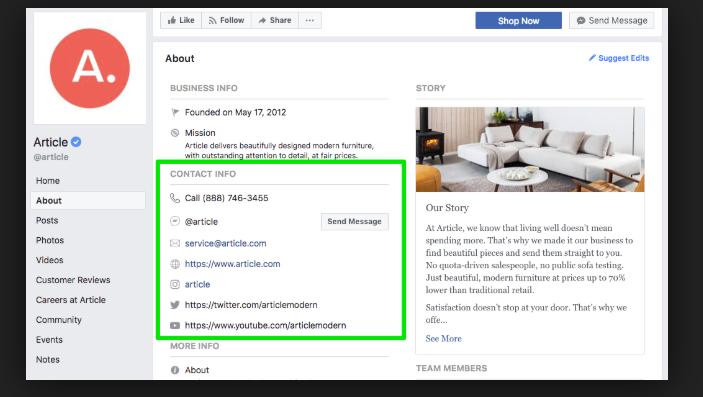703x397 pixels.
Task: Click the envelope email icon
Action: click(175, 243)
